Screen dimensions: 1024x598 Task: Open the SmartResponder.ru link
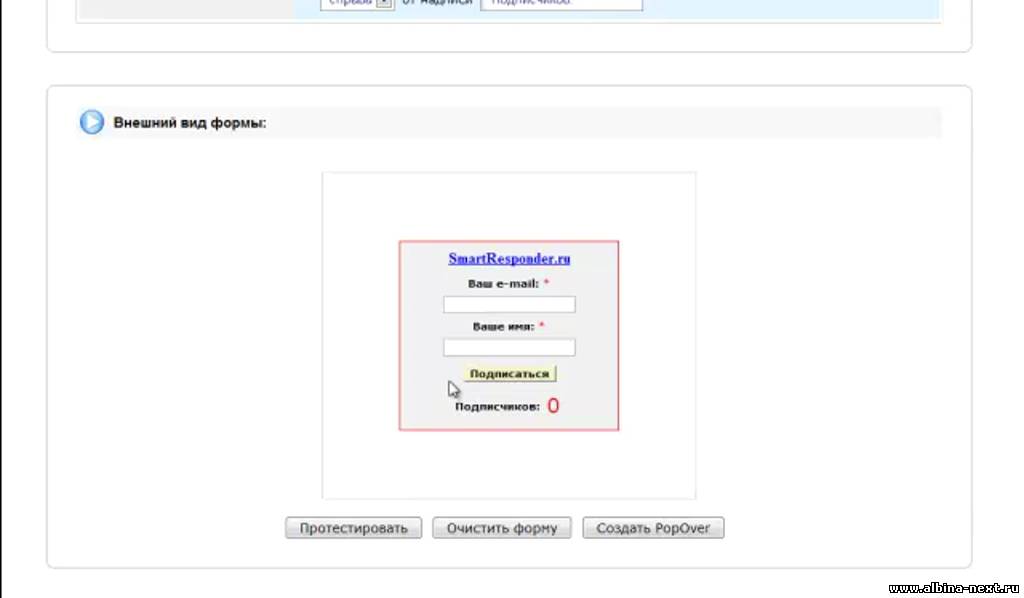509,259
